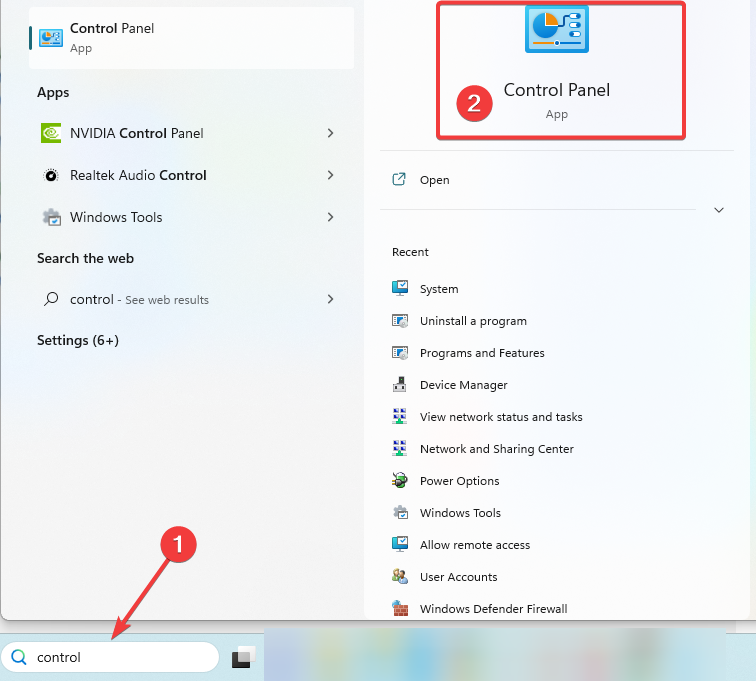Click the User Accounts icon
Screen dimensions: 756x681
pos(400,576)
